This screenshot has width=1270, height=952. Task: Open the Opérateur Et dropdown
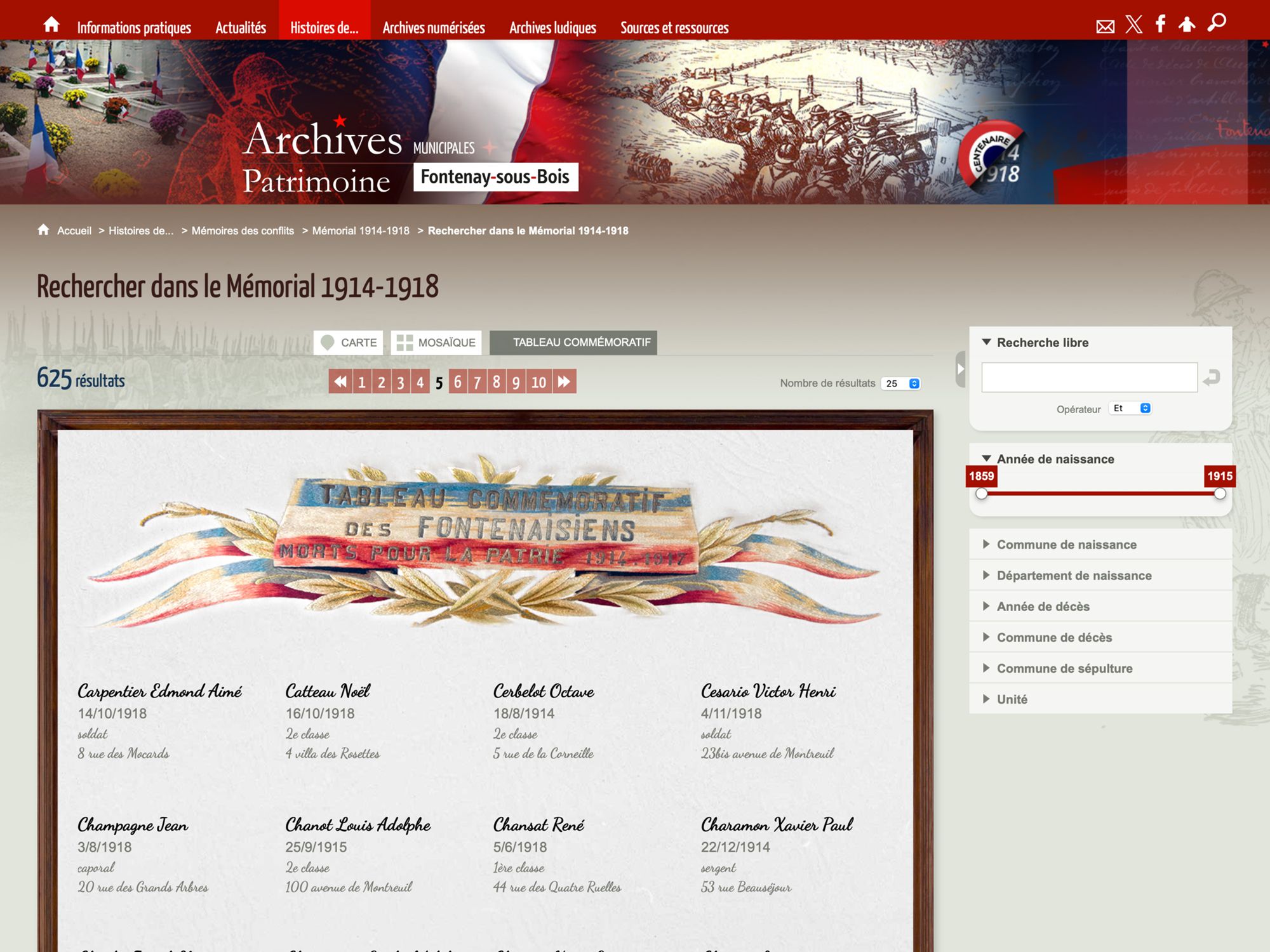click(1130, 408)
